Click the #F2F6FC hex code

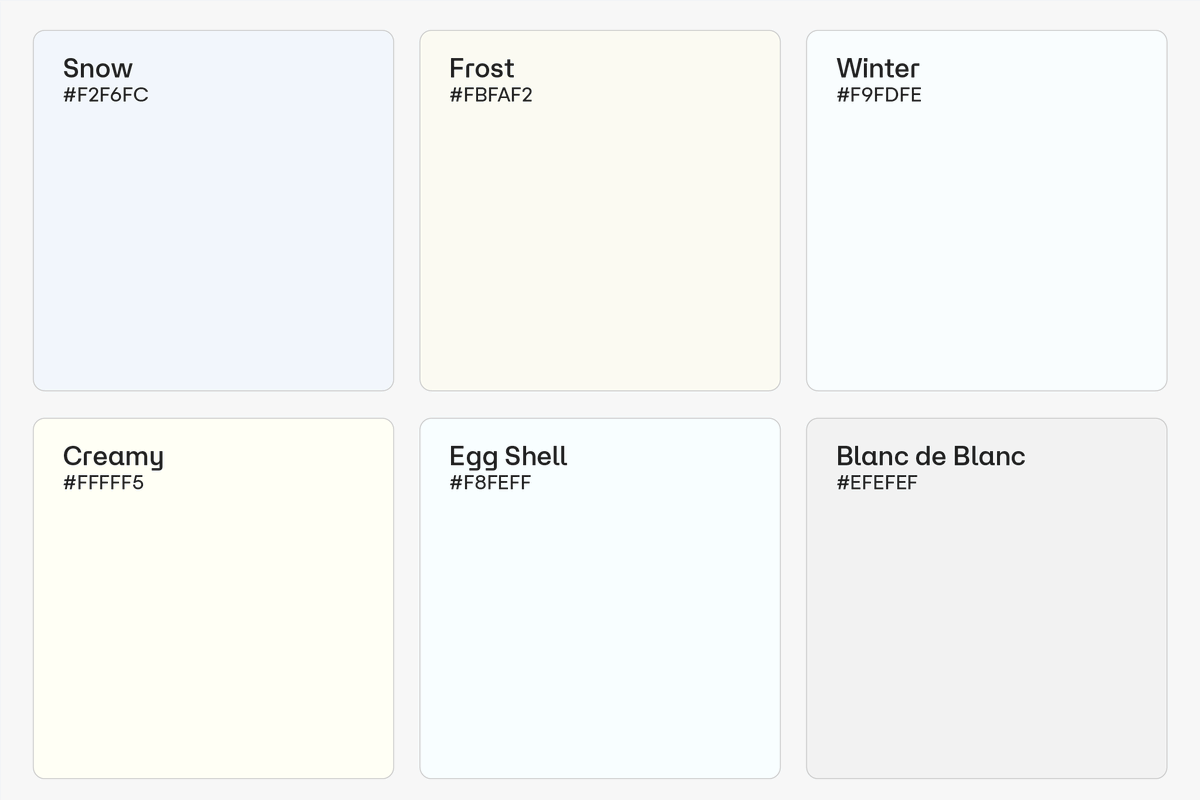point(106,95)
